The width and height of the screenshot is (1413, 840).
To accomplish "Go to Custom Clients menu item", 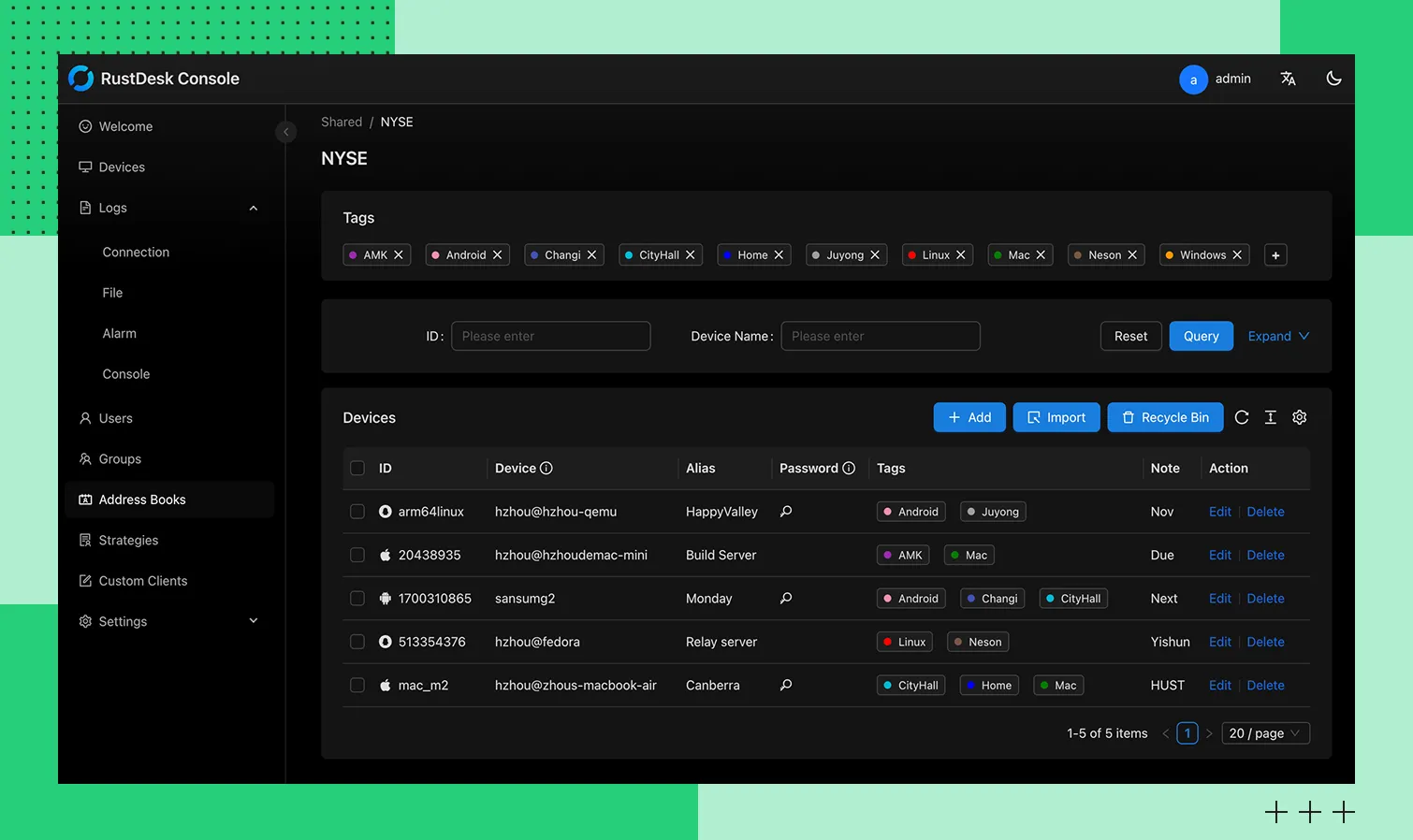I will tap(143, 581).
